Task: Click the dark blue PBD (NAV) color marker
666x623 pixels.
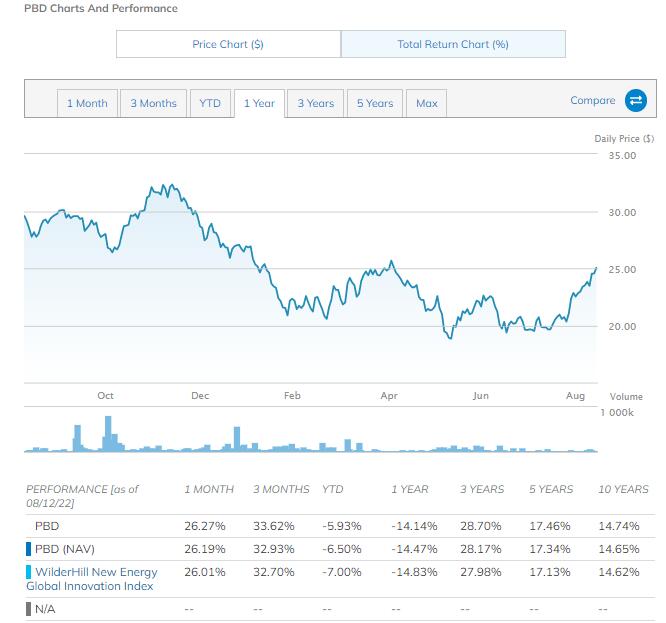Action: pos(28,548)
